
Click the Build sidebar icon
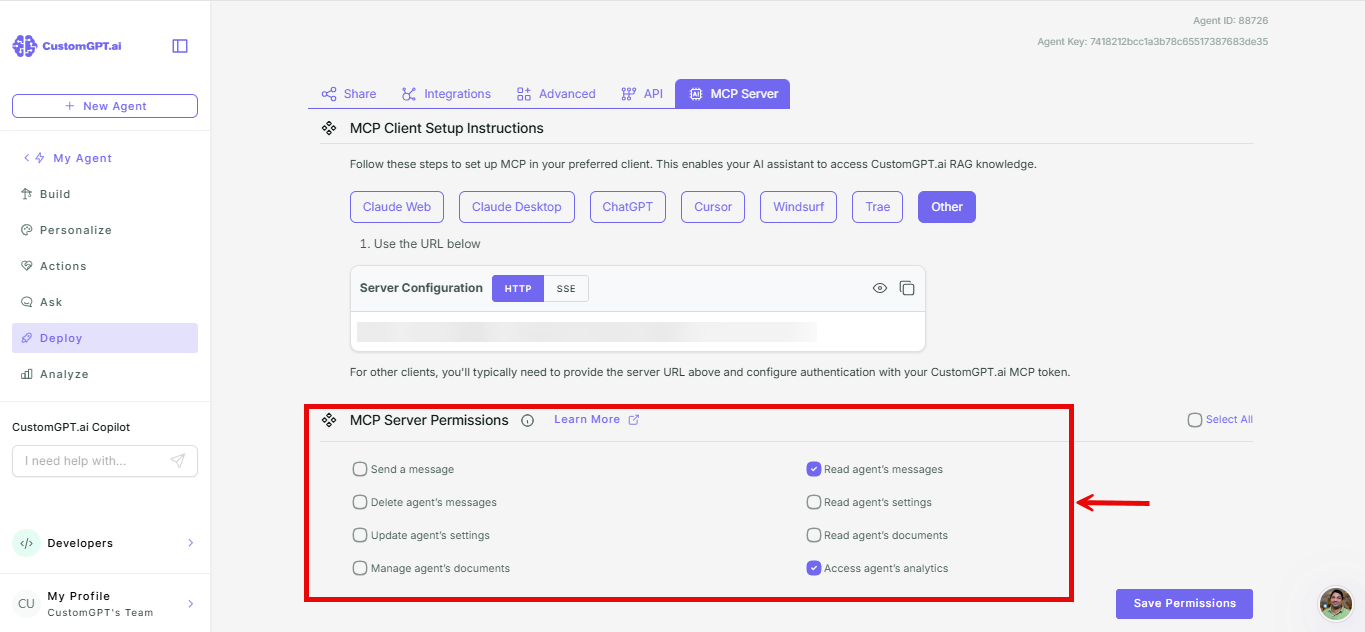click(27, 194)
